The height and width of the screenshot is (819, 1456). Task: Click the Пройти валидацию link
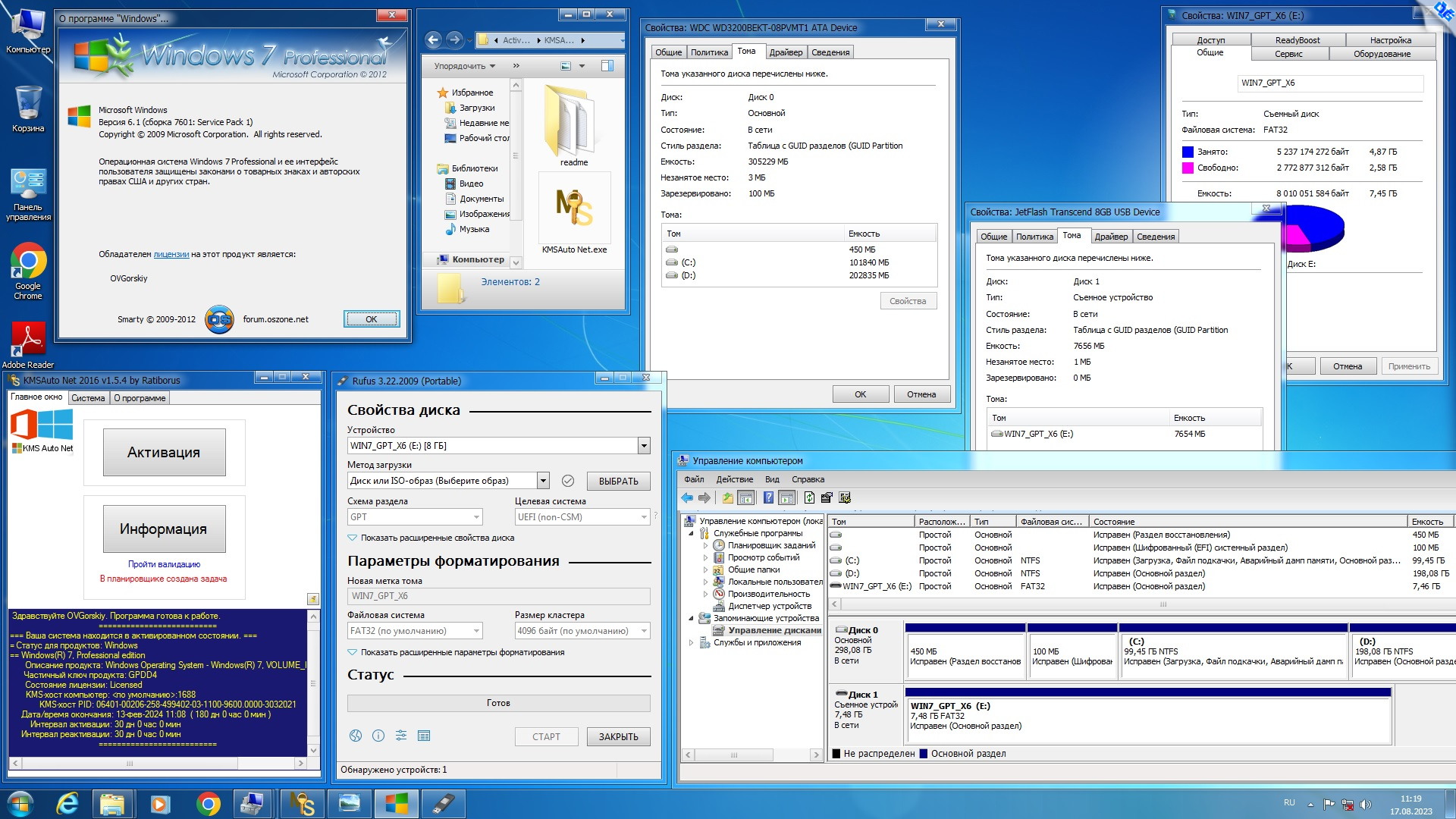pyautogui.click(x=164, y=564)
